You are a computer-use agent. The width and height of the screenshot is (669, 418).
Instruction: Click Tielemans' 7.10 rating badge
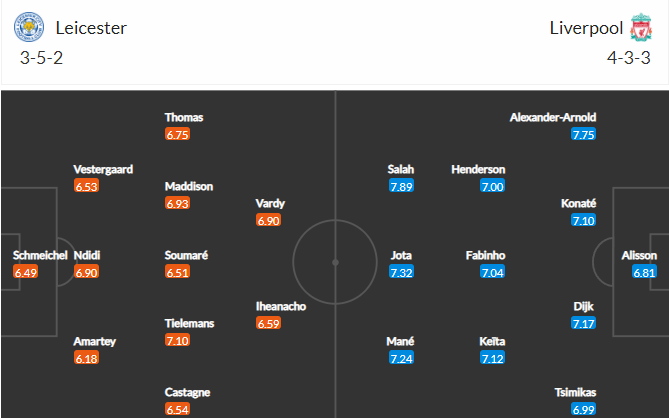177,340
